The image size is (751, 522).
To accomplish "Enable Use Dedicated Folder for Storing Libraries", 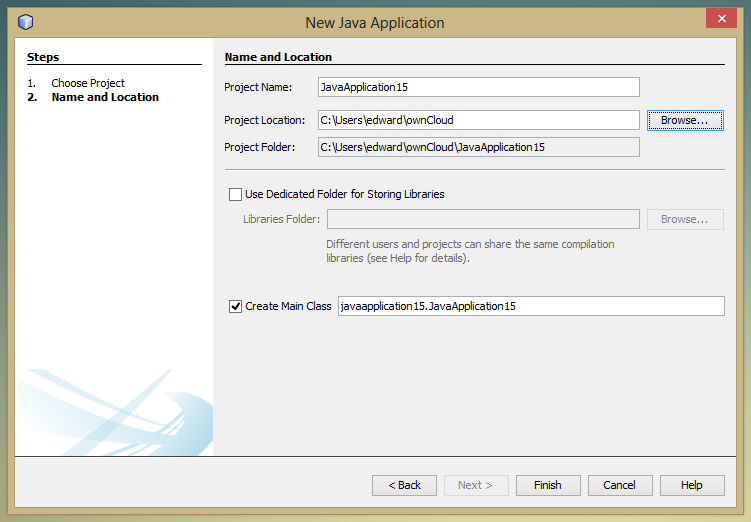I will [236, 194].
